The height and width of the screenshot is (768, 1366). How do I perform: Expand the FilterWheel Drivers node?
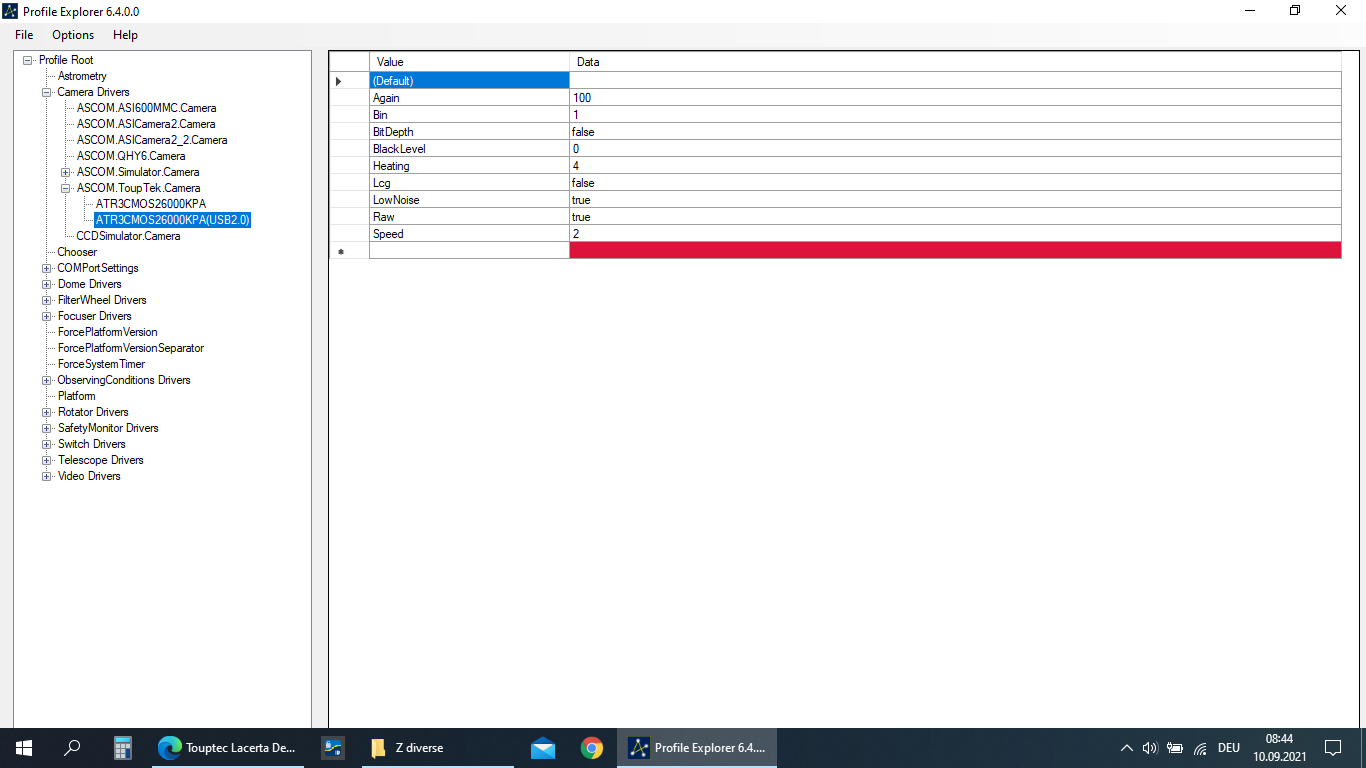pyautogui.click(x=47, y=300)
